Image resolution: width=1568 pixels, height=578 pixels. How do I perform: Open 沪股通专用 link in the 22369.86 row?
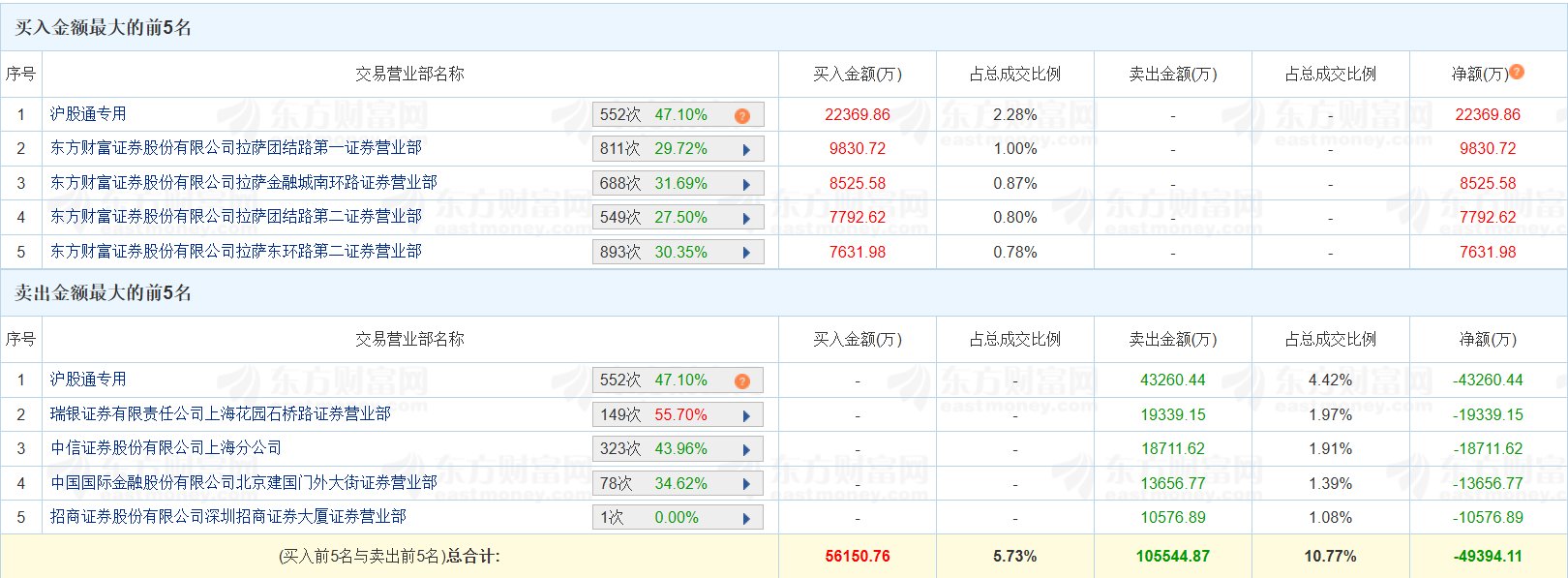(x=88, y=114)
